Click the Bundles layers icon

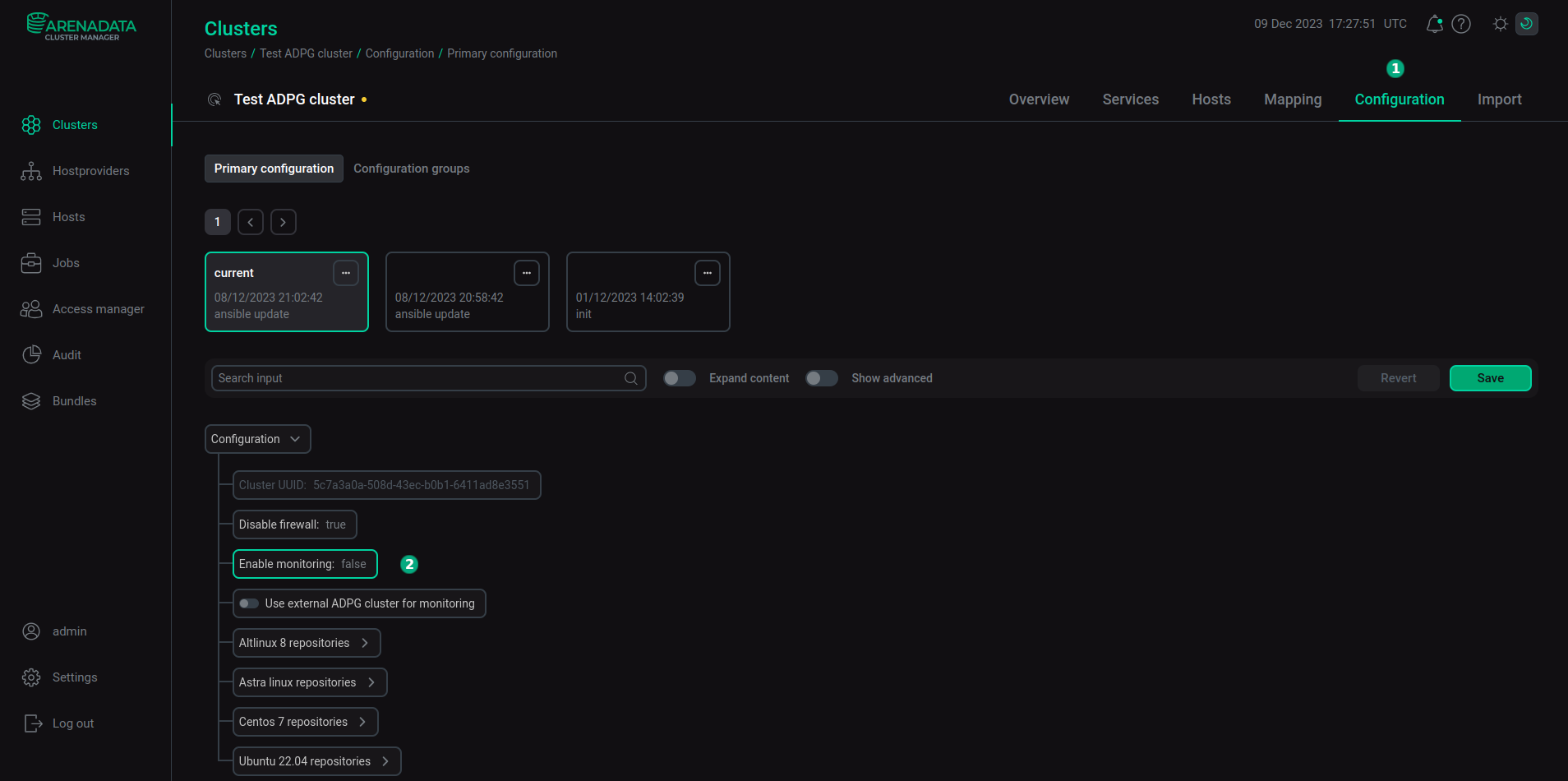[31, 401]
